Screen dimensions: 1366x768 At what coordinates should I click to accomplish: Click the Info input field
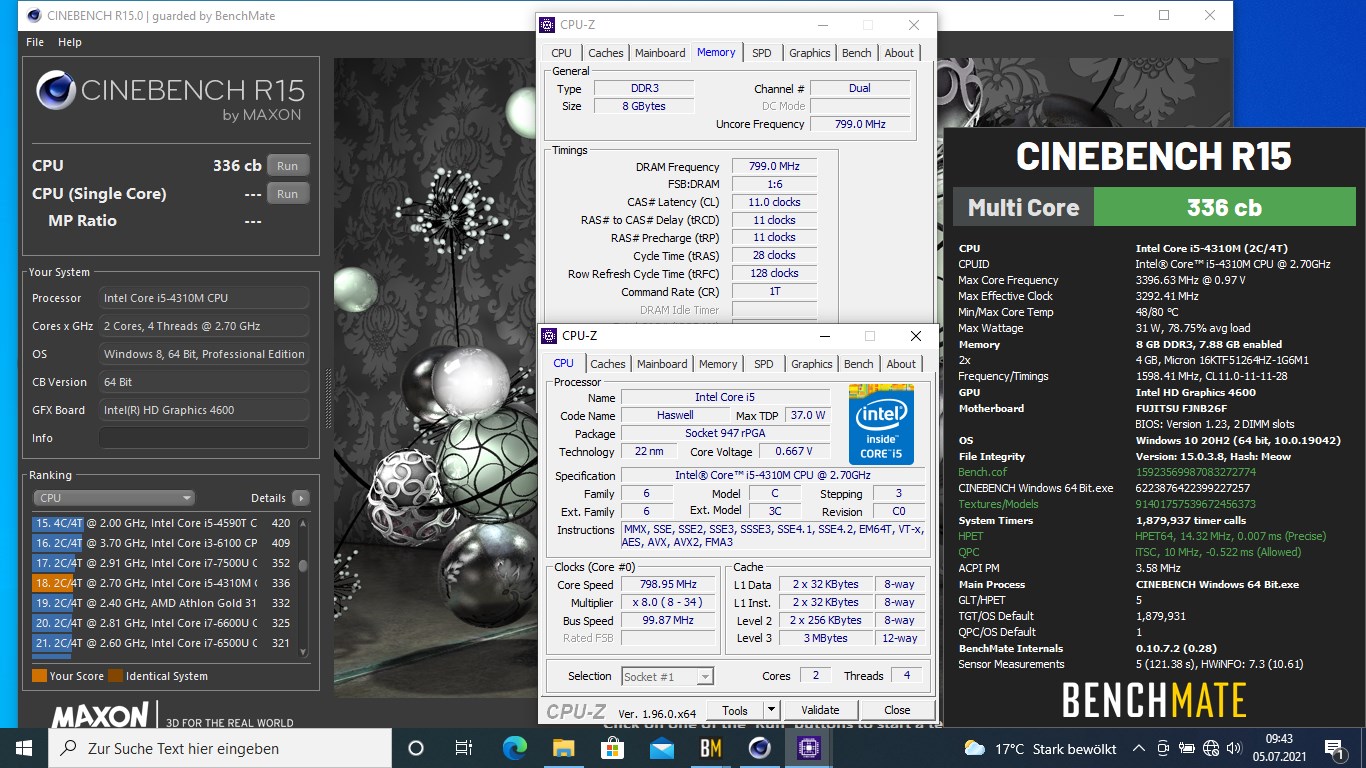tap(204, 438)
